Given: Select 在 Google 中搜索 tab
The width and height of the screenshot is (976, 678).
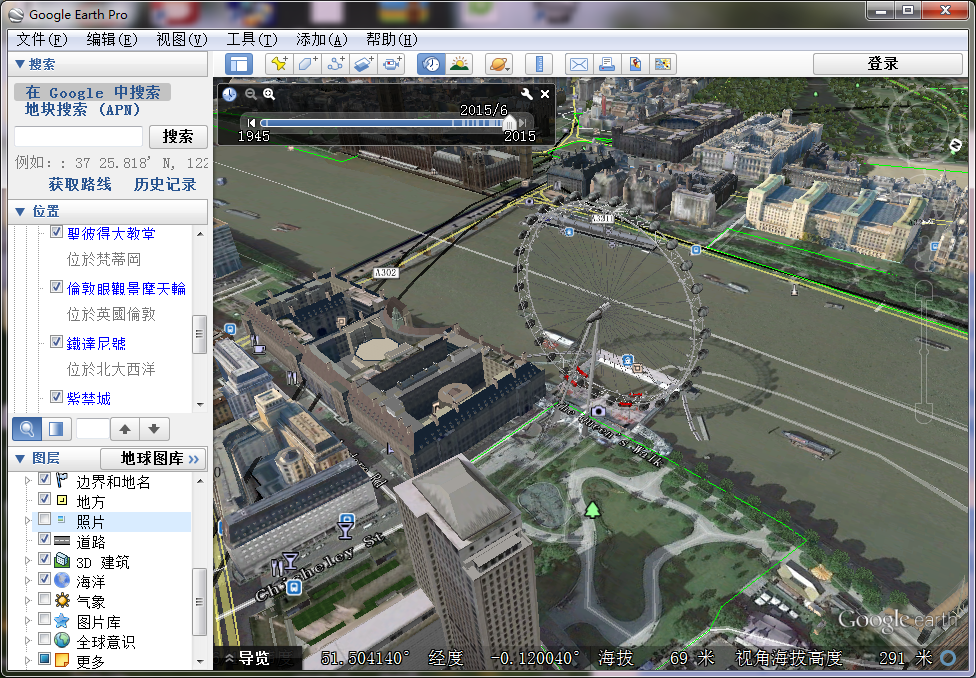Looking at the screenshot, I should [x=93, y=92].
